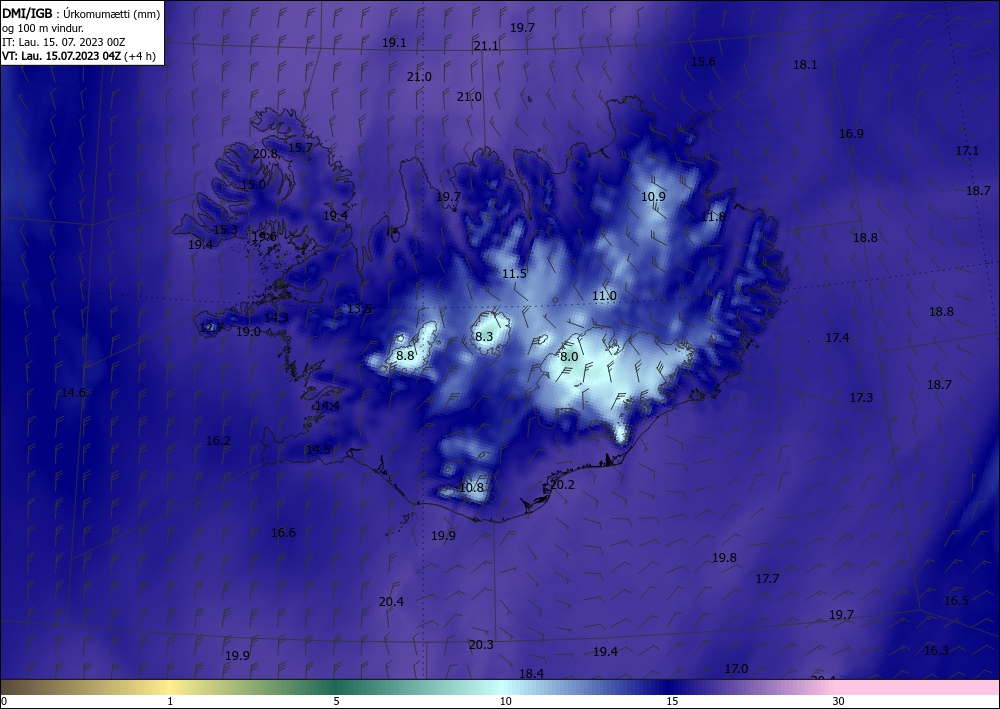Select the 19.6 value label

(264, 237)
